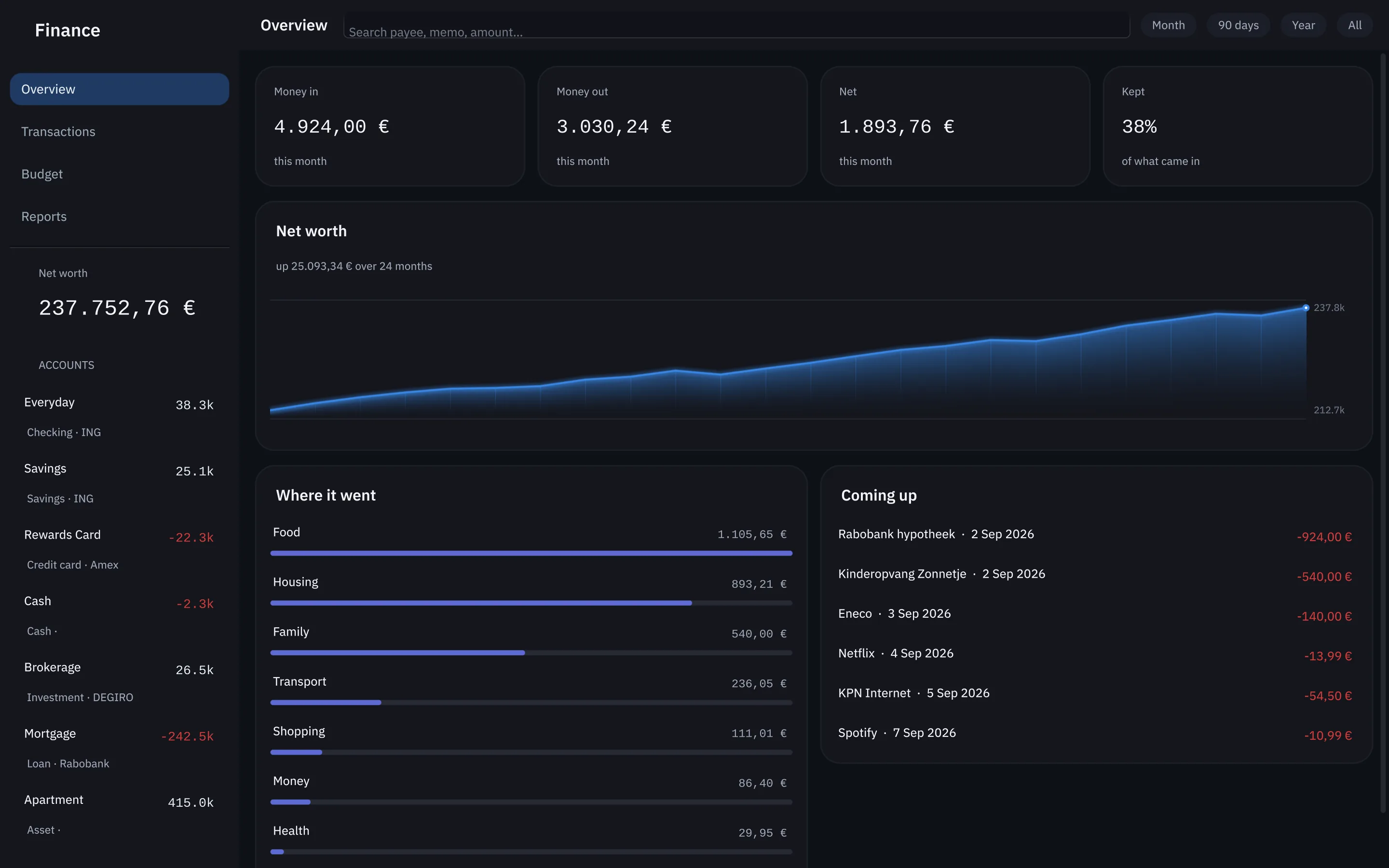The width and height of the screenshot is (1389, 868).
Task: Open the Overview sidebar item
Action: [120, 89]
